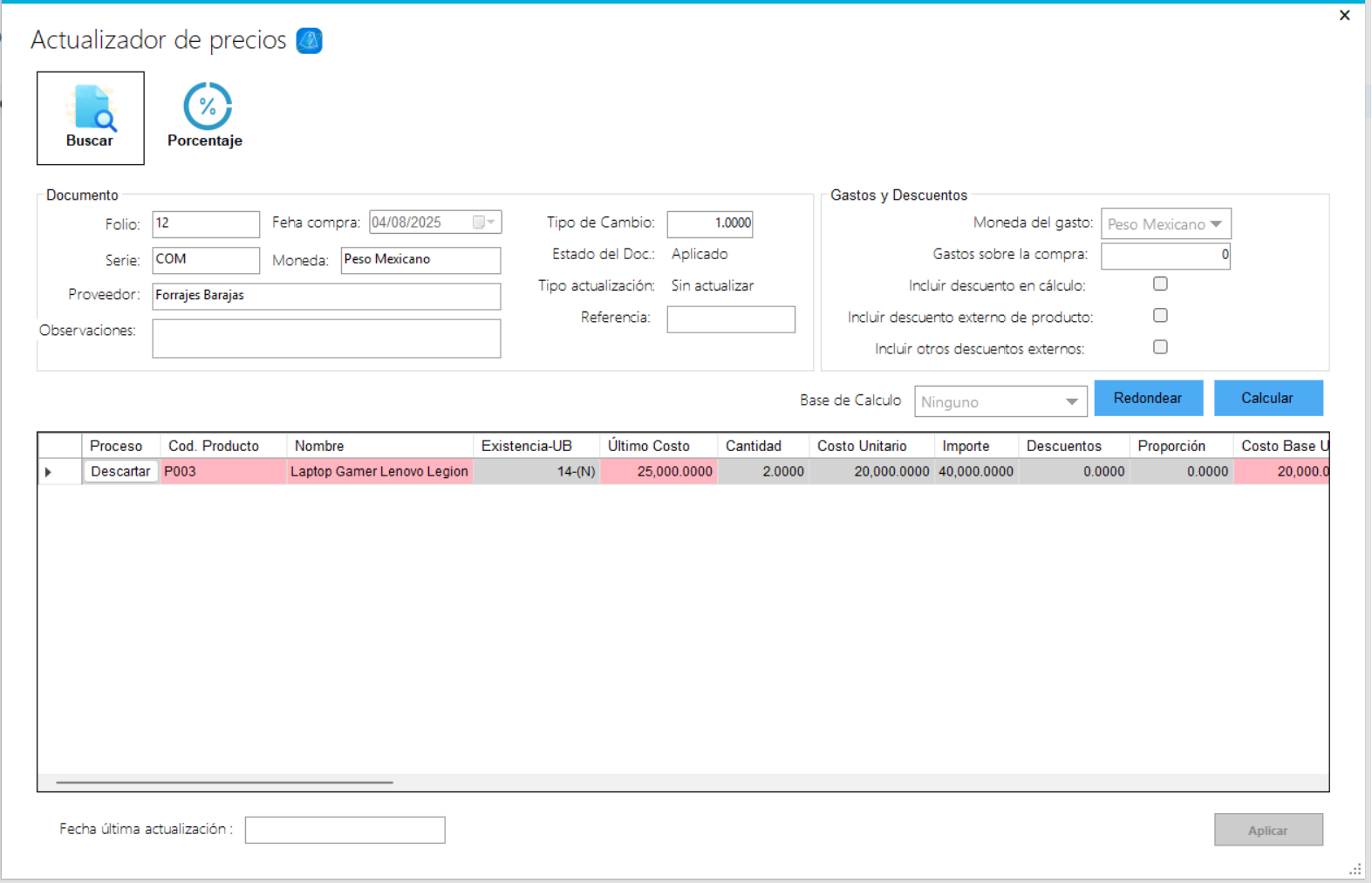1372x883 pixels.
Task: Focus the Gastos sobre la compra field
Action: click(1165, 256)
